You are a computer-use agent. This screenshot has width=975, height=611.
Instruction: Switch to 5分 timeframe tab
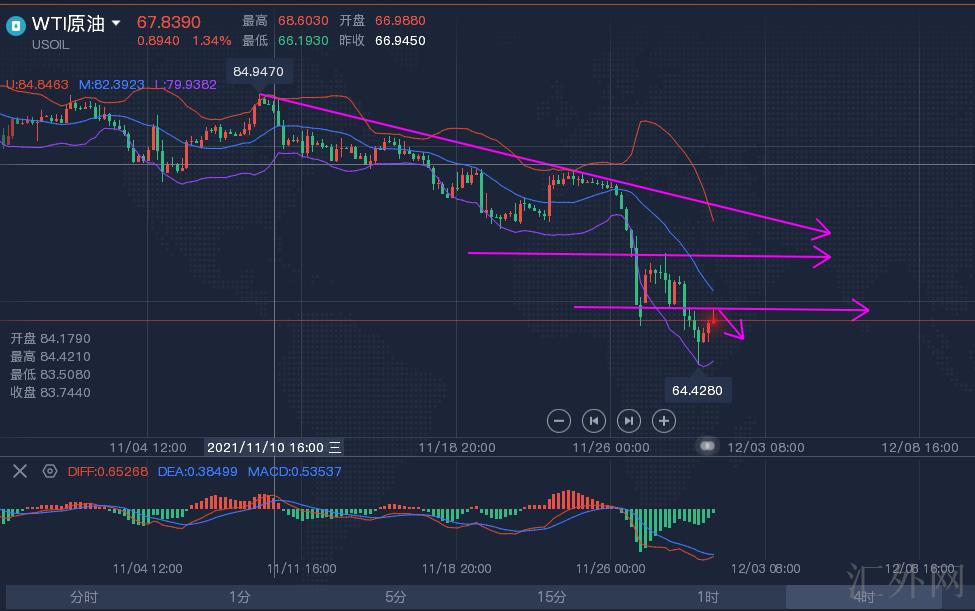(395, 597)
